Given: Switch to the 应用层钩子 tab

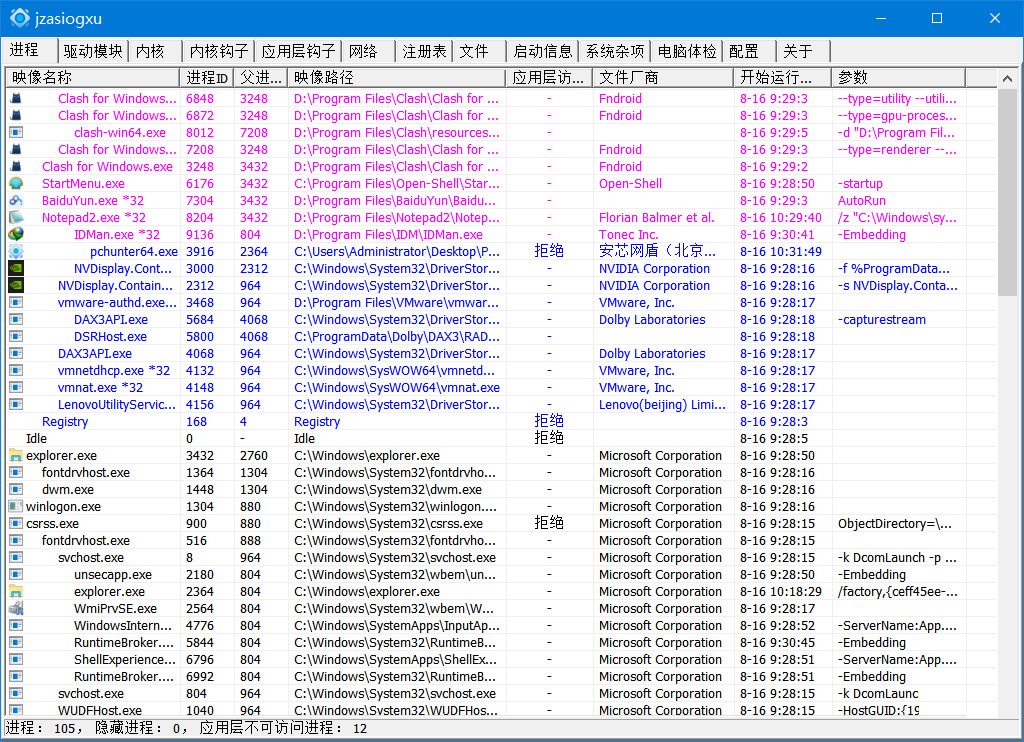Looking at the screenshot, I should pos(298,51).
